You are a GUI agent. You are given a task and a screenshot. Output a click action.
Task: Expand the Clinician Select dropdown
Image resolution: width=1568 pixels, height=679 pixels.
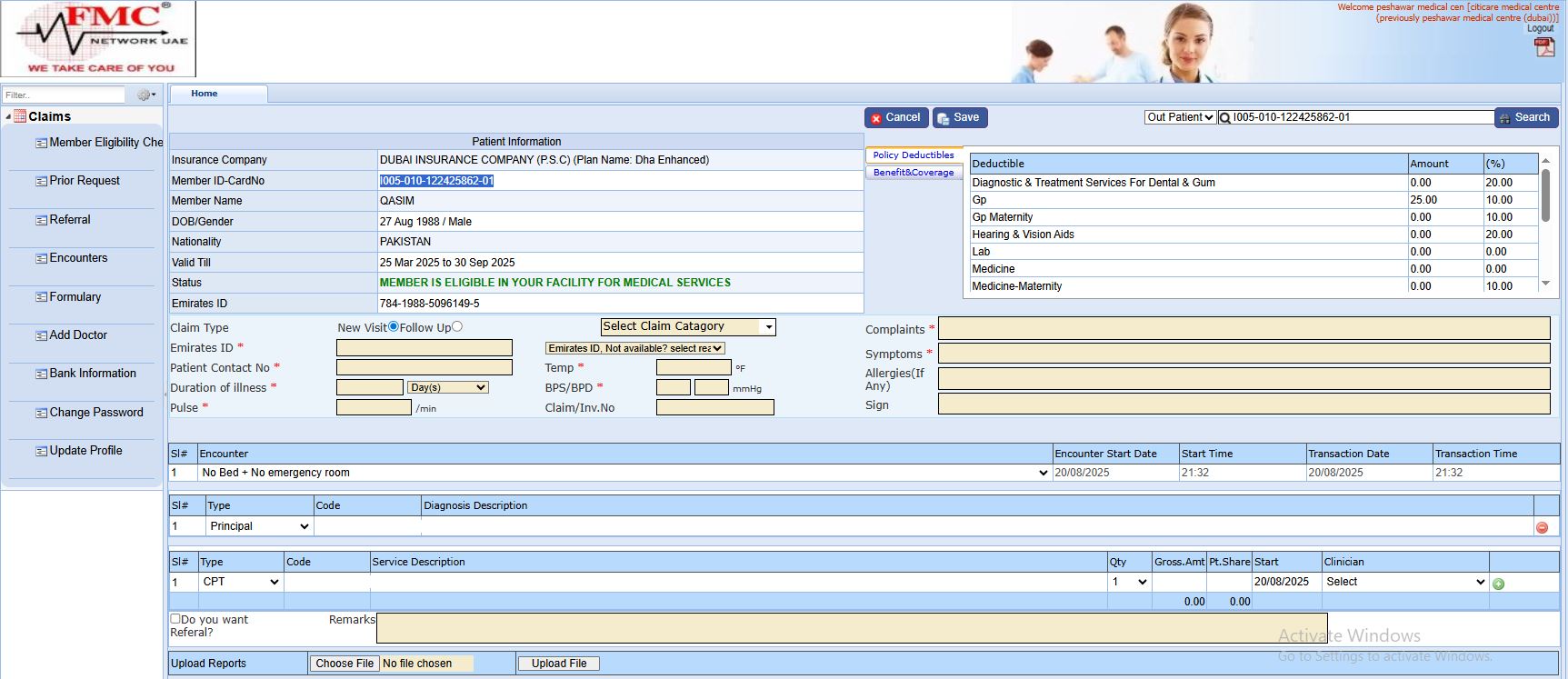(x=1405, y=582)
